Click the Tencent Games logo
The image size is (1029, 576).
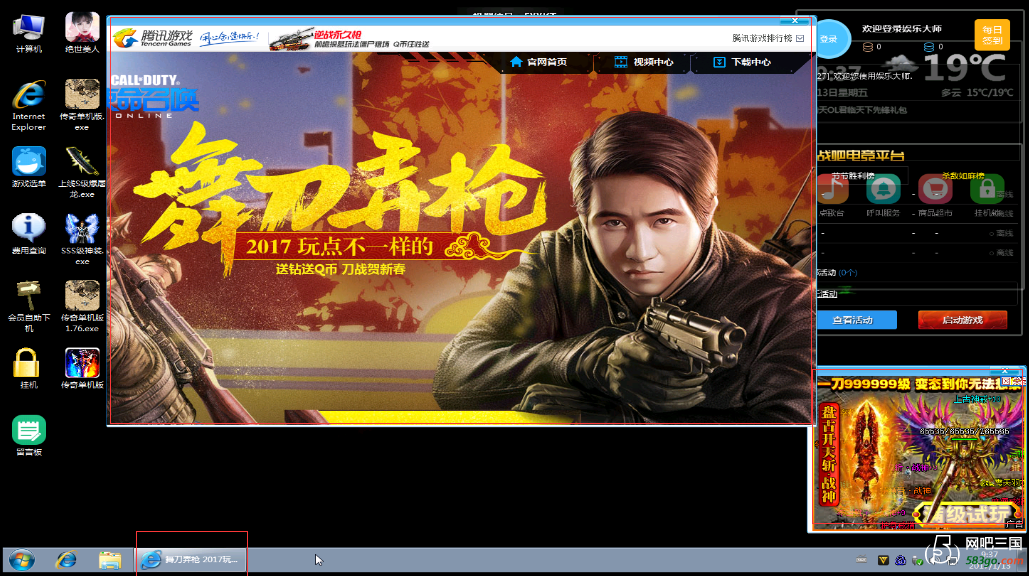pyautogui.click(x=153, y=38)
